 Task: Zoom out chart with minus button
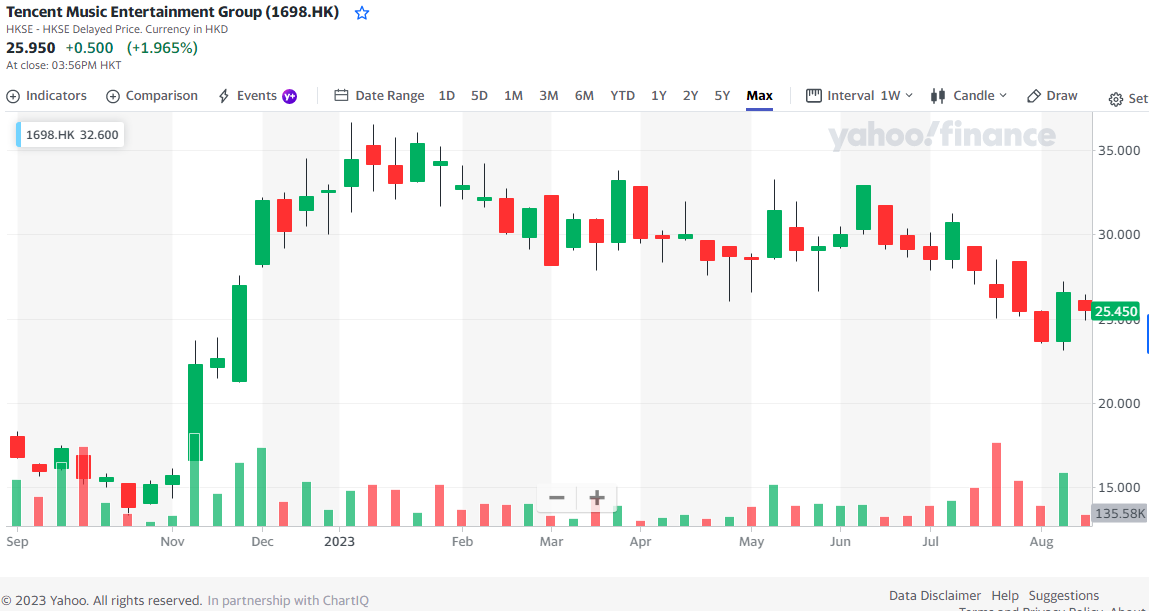557,498
